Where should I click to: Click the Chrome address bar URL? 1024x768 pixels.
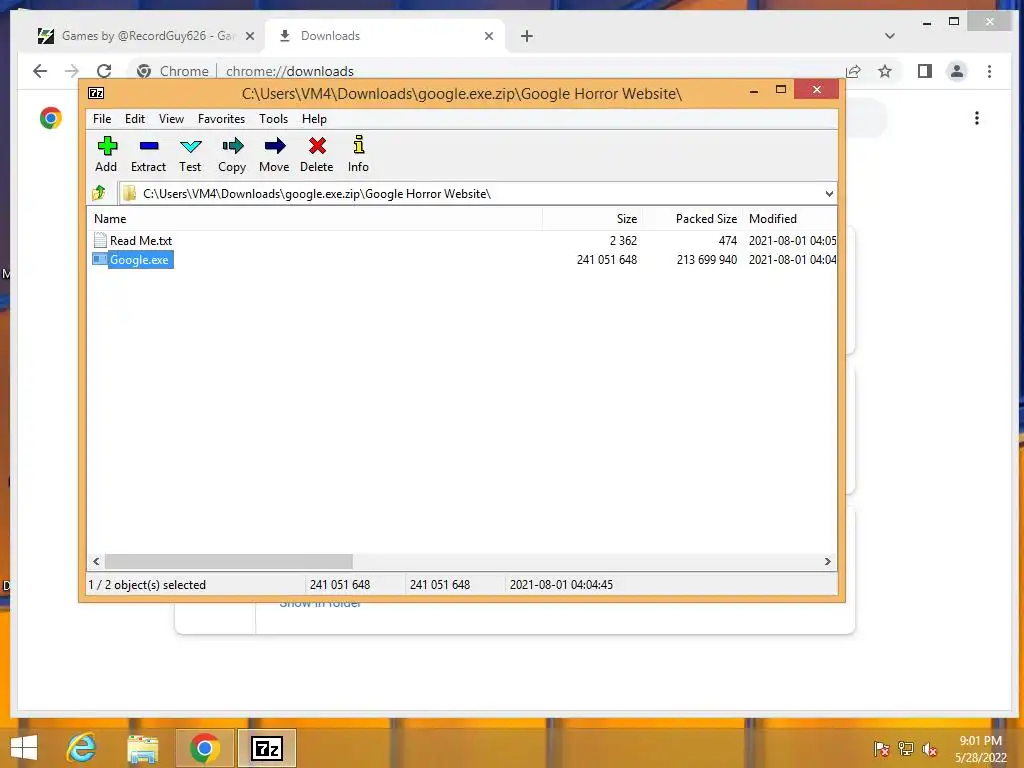pyautogui.click(x=290, y=71)
